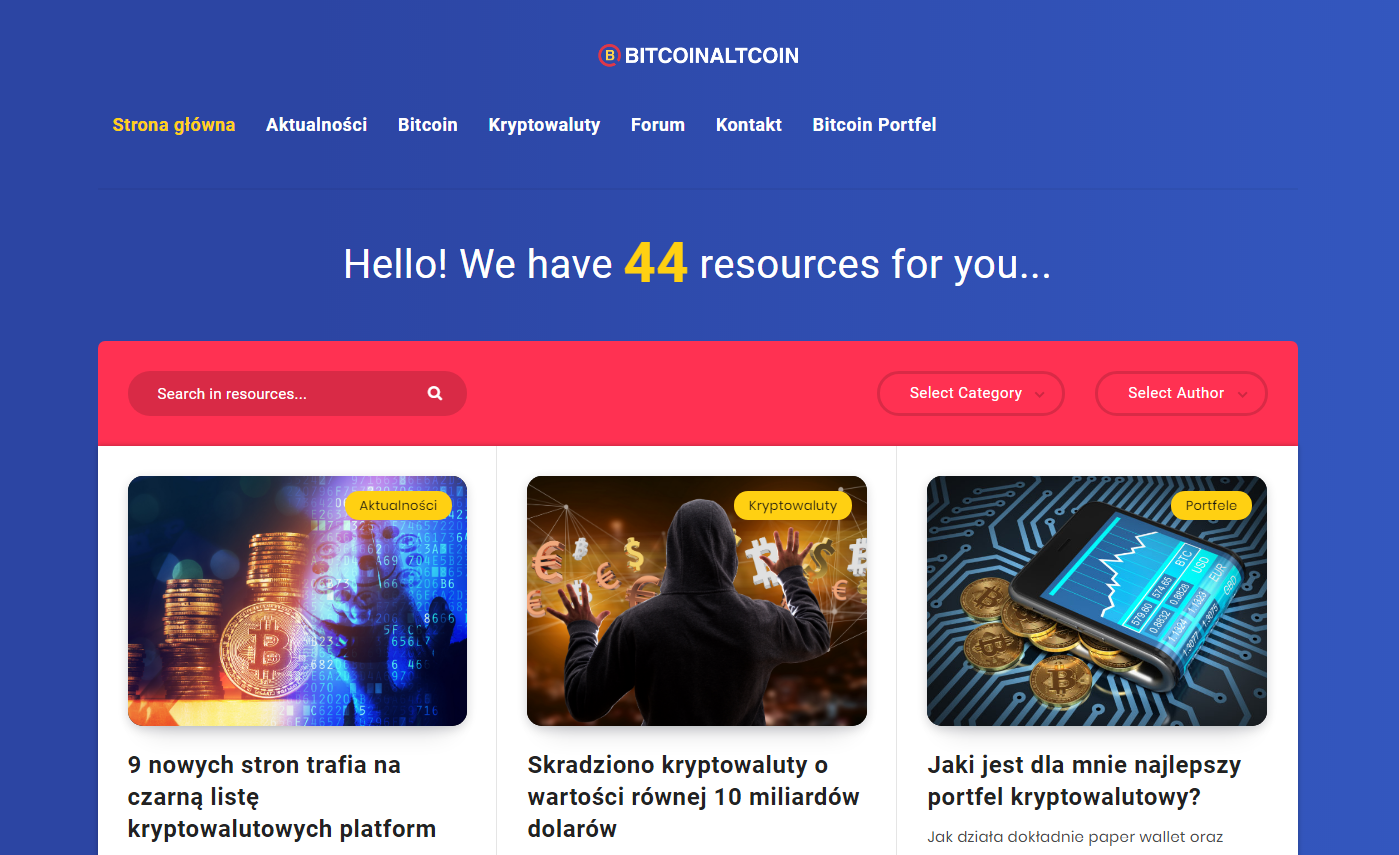Open the Bitcoin Portfel menu item

[x=874, y=125]
